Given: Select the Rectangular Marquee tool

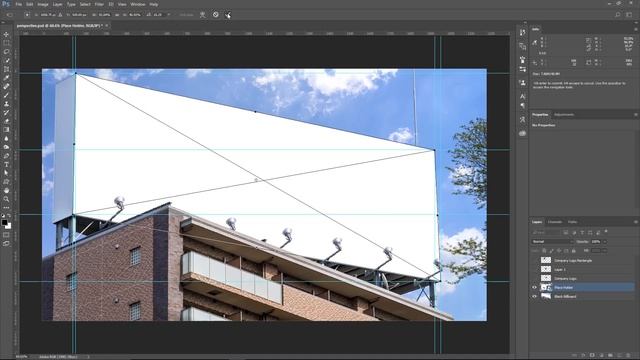Looking at the screenshot, I should pyautogui.click(x=6, y=43).
